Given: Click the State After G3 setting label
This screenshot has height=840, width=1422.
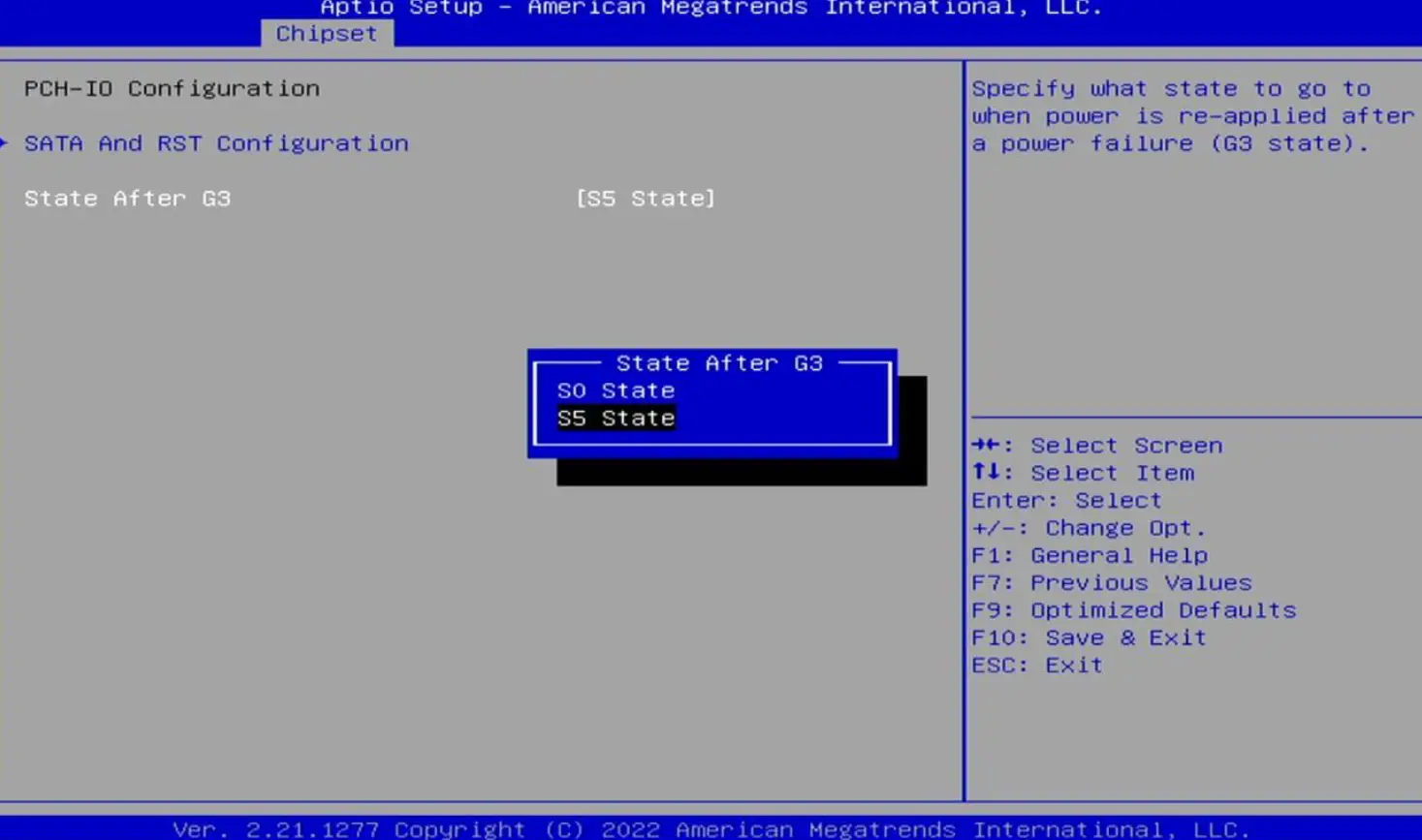Looking at the screenshot, I should coord(127,198).
